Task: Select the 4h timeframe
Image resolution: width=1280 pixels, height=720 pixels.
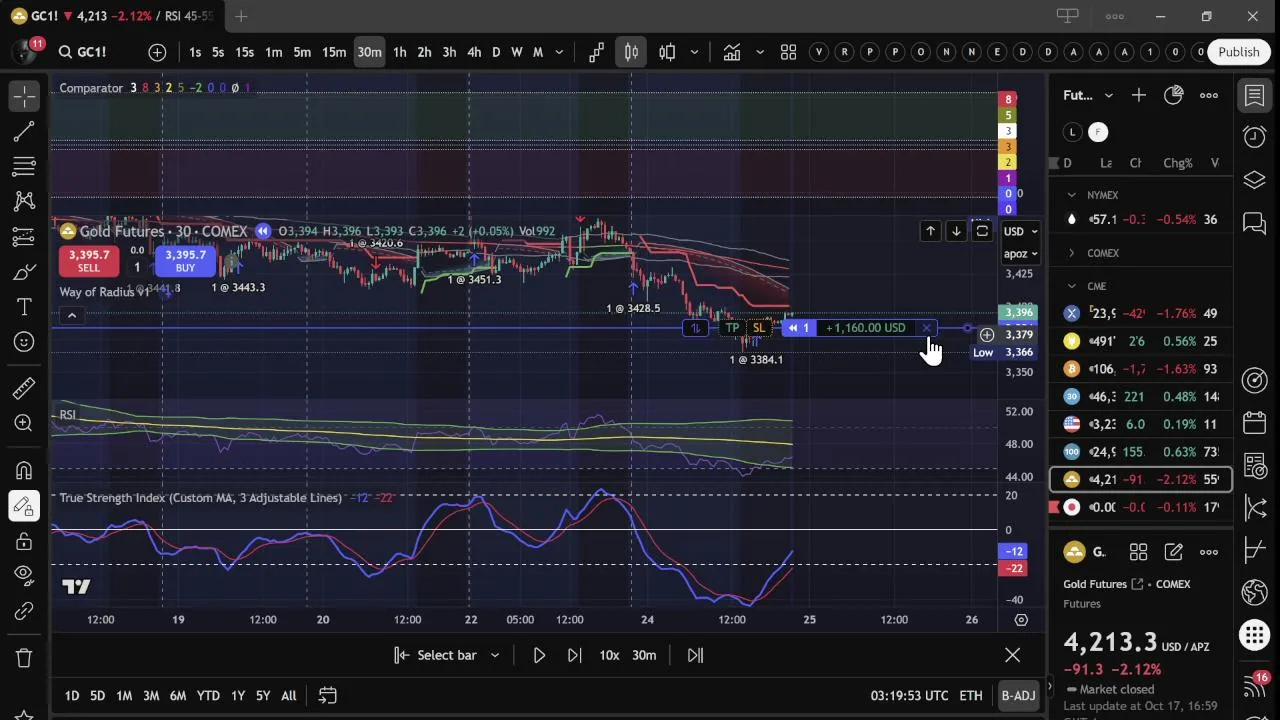Action: point(474,52)
